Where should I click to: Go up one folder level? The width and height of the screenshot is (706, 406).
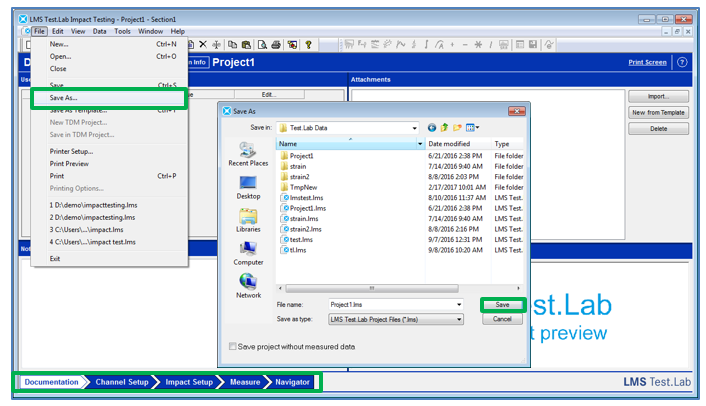(444, 128)
